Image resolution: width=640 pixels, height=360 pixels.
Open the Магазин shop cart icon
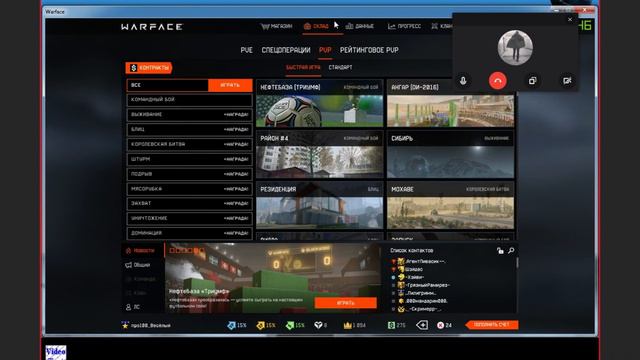point(265,27)
